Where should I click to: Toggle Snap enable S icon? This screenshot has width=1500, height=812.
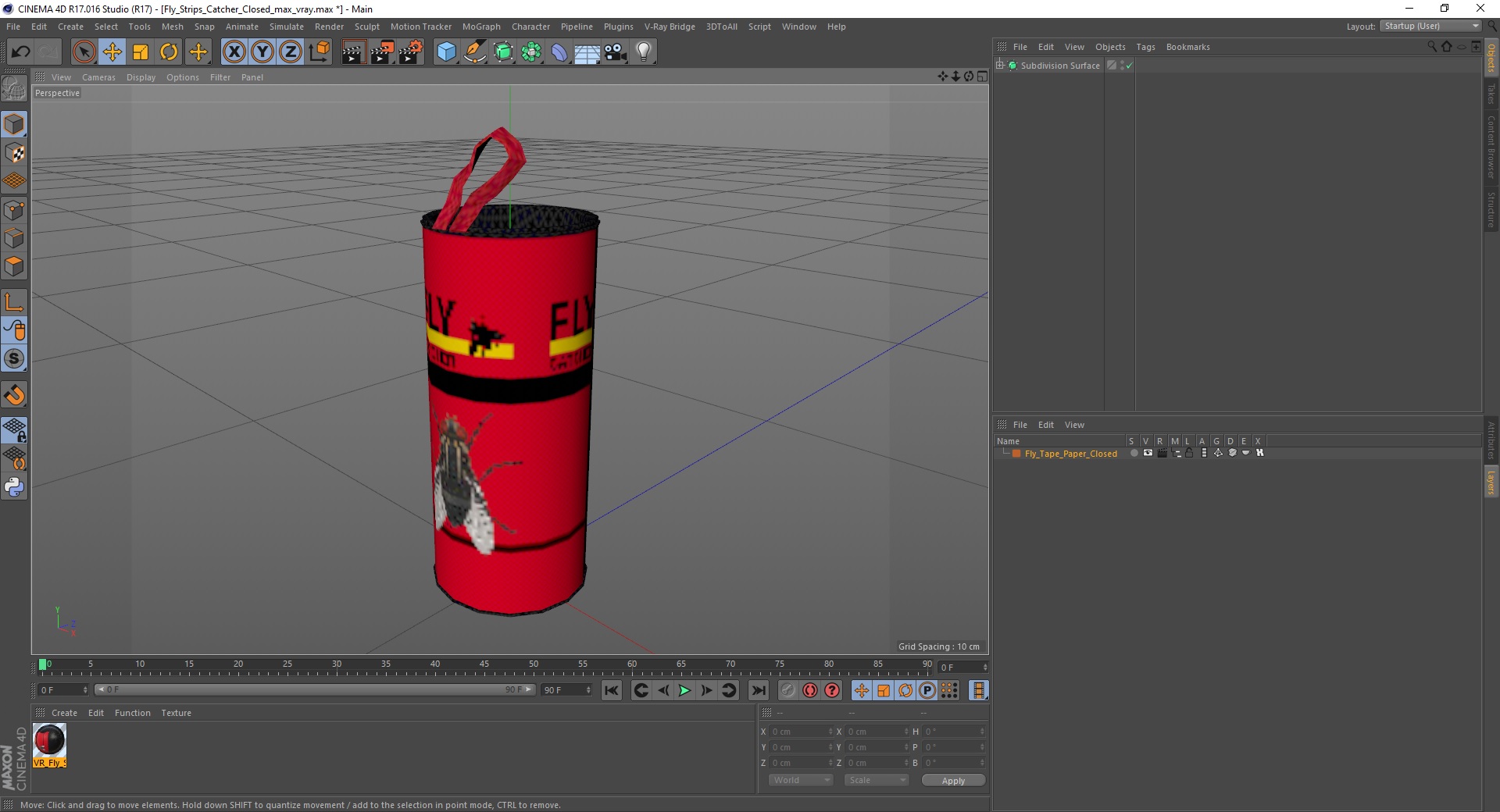pos(14,358)
